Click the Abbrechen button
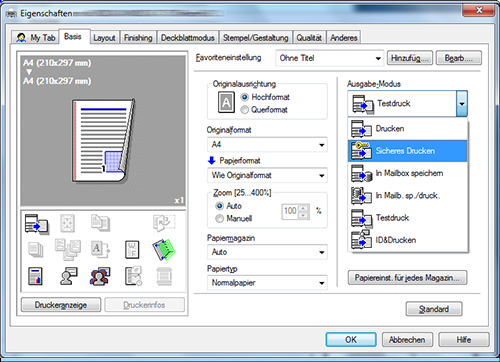Screen dimensions: 500x362 click(407, 340)
